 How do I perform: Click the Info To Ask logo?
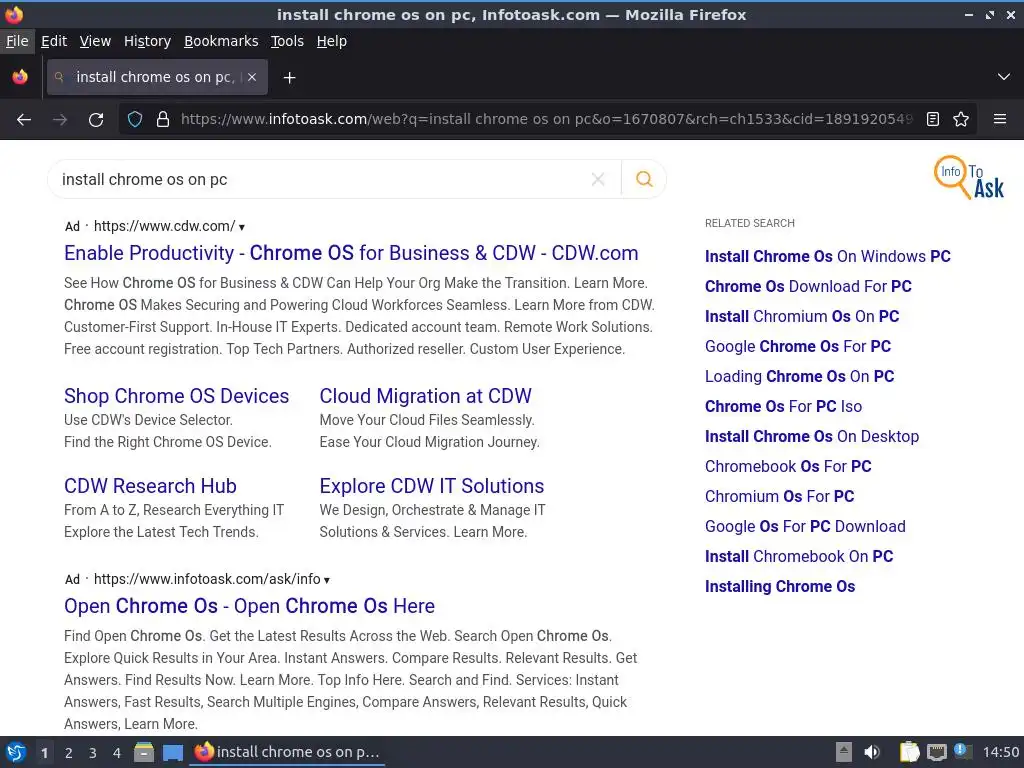click(x=969, y=178)
